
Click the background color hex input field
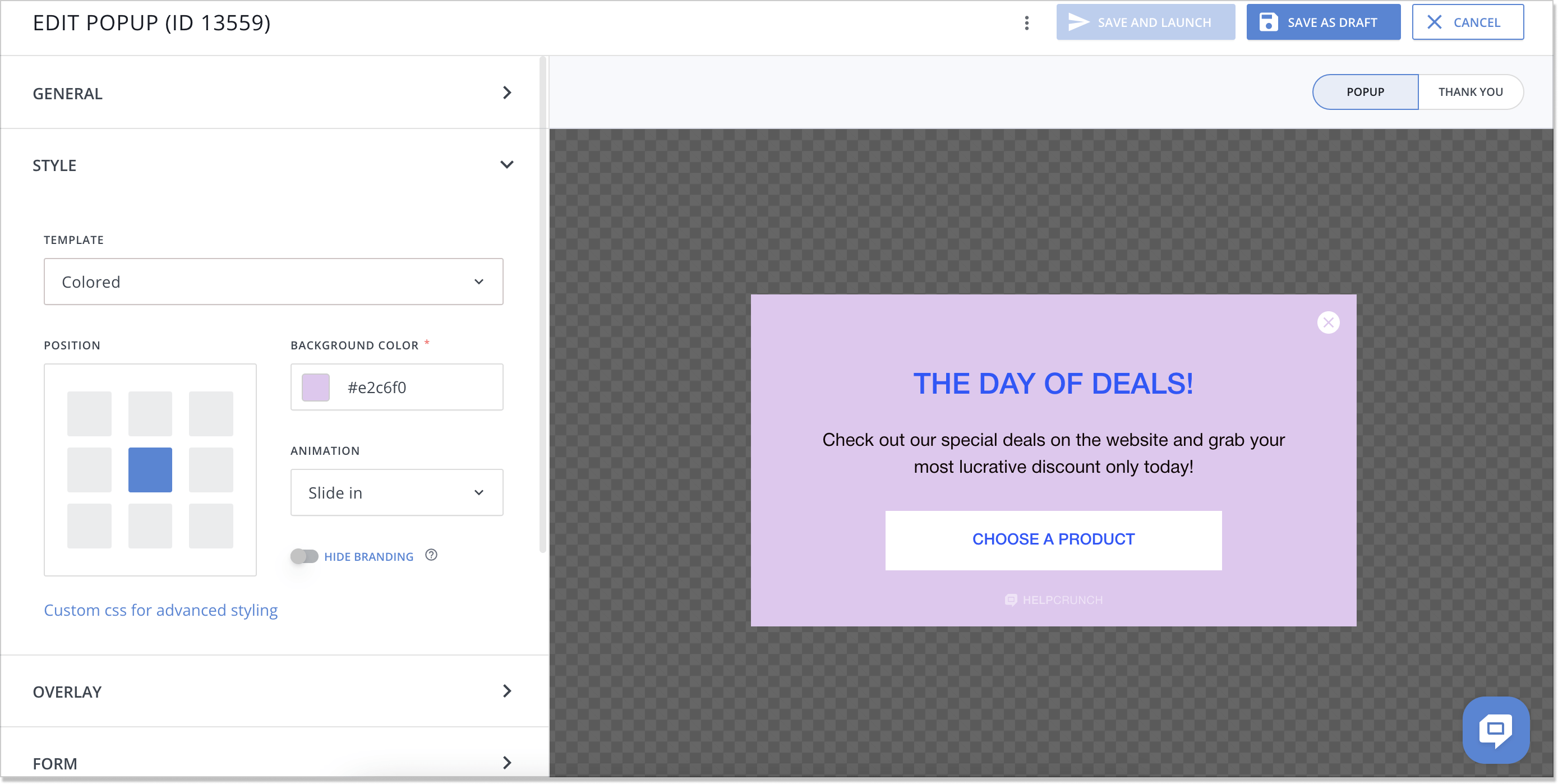[397, 387]
